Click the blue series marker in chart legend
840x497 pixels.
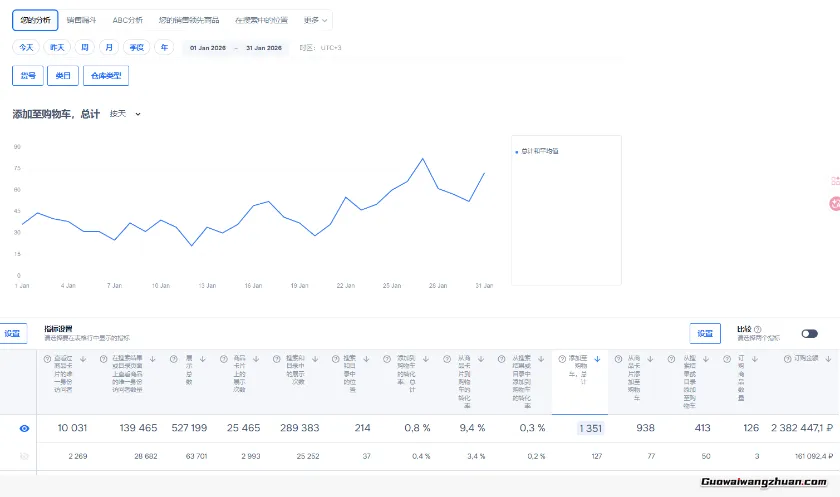(516, 151)
